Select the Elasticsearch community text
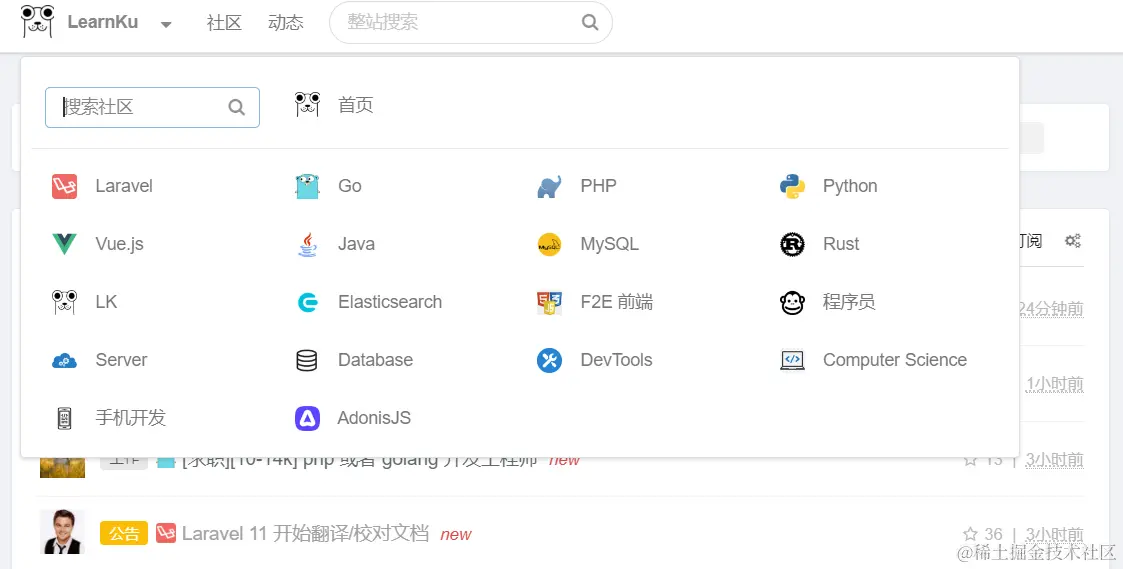Viewport: 1123px width, 569px height. click(x=390, y=302)
